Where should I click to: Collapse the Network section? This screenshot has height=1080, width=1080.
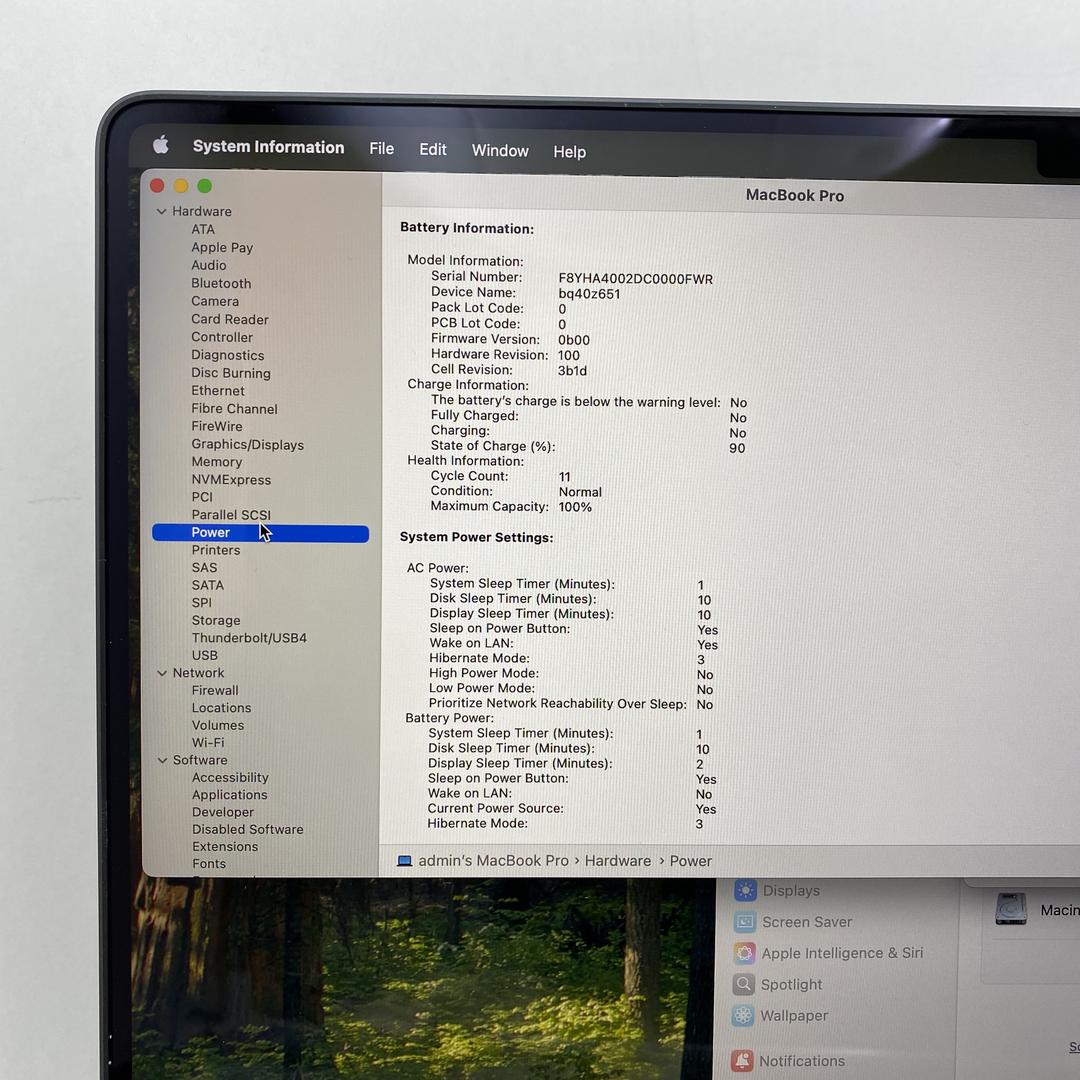[162, 673]
